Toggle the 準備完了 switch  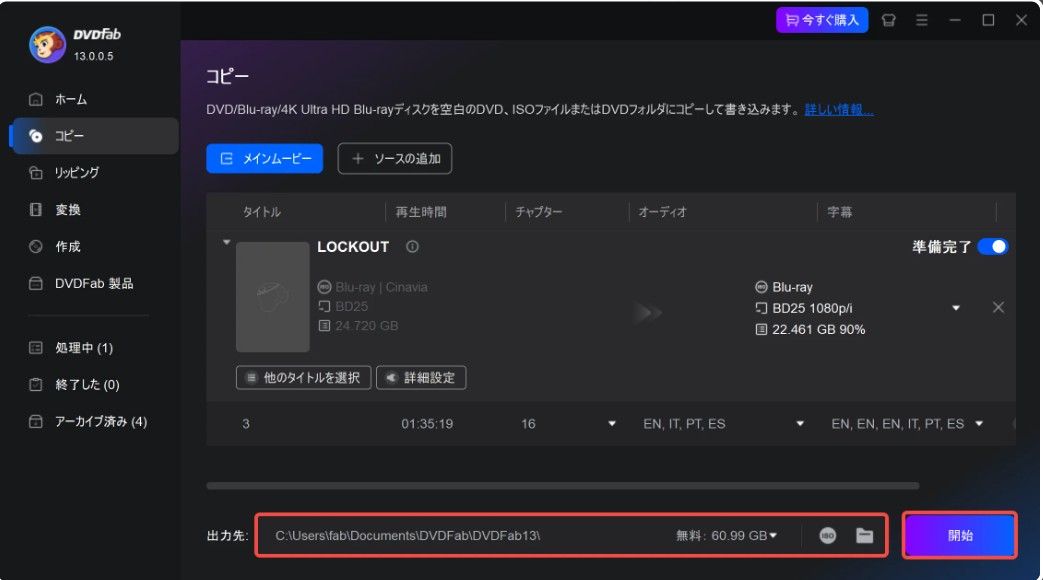tap(992, 247)
